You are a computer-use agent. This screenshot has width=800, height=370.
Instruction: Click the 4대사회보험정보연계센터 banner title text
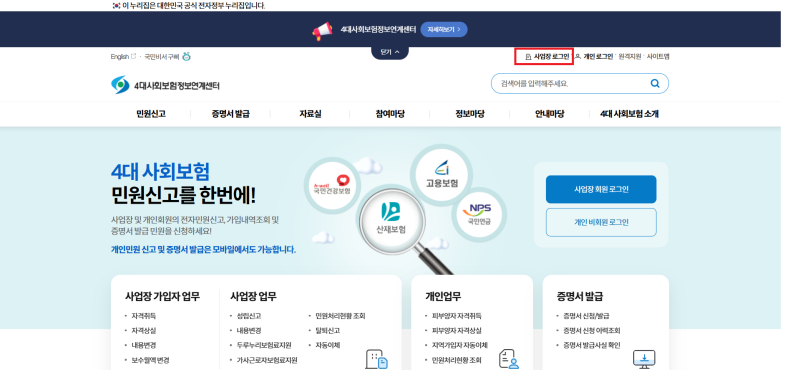[378, 30]
